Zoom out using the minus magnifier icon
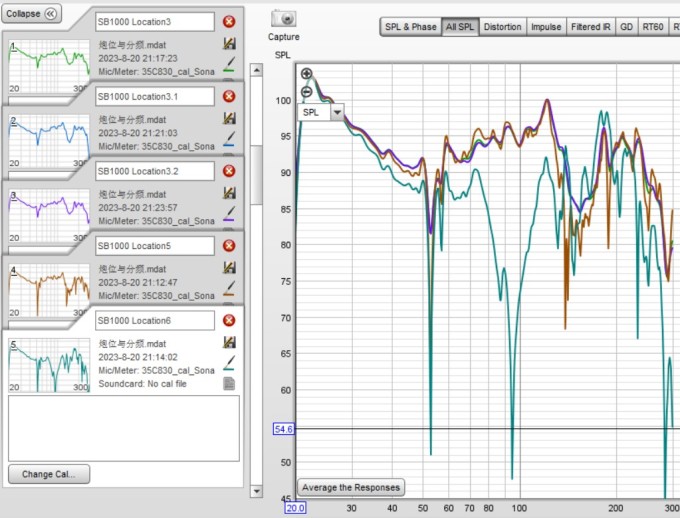 coord(306,91)
